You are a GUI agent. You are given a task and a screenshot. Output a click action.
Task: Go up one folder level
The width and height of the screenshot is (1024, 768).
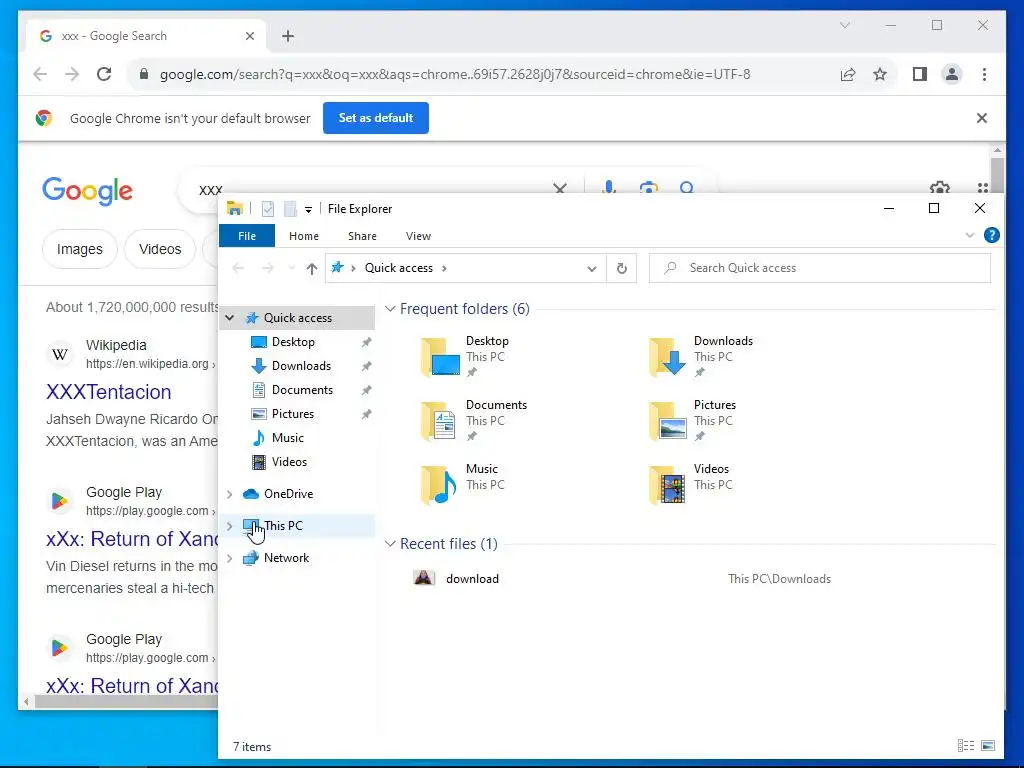[312, 268]
